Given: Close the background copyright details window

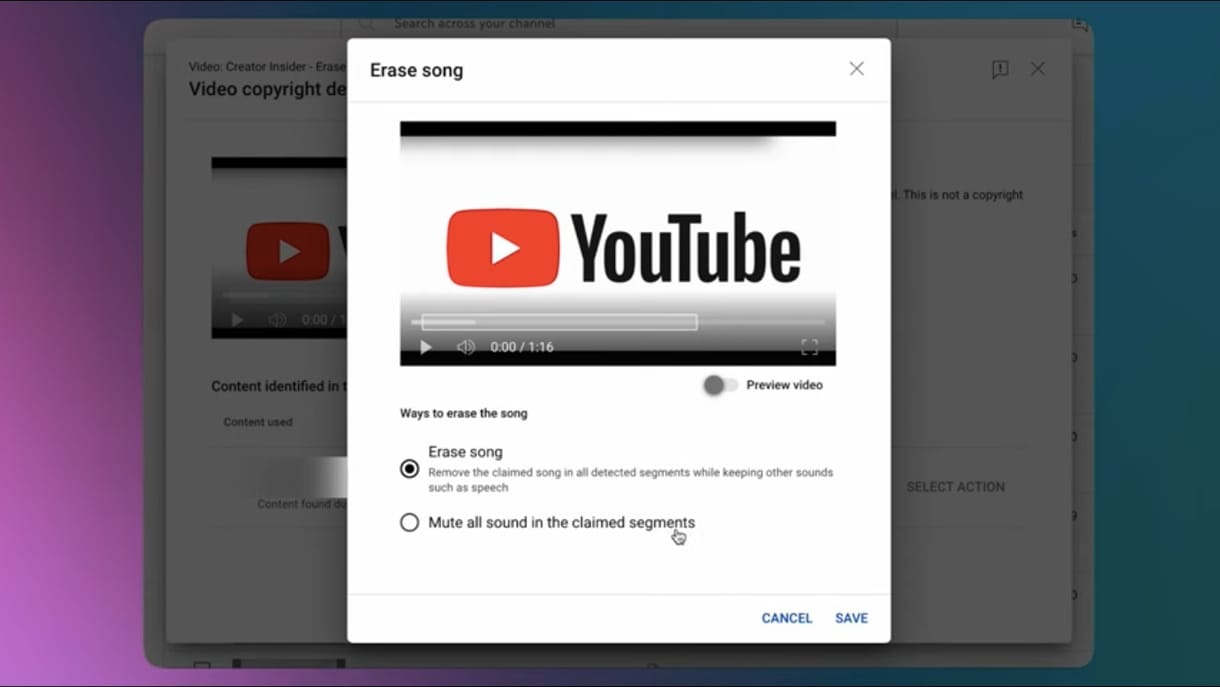Looking at the screenshot, I should coord(1038,69).
